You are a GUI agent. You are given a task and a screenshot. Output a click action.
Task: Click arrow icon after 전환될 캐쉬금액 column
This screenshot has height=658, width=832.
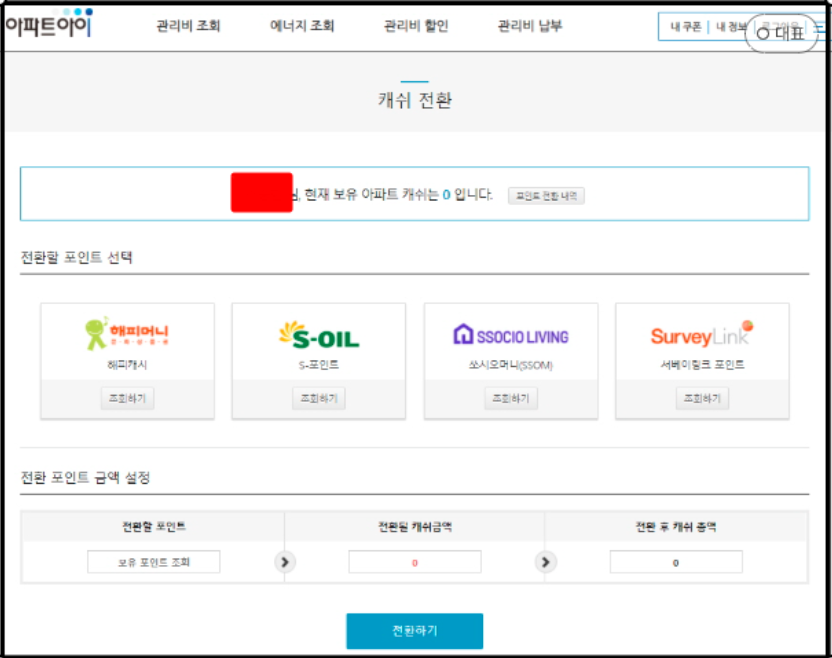[545, 562]
